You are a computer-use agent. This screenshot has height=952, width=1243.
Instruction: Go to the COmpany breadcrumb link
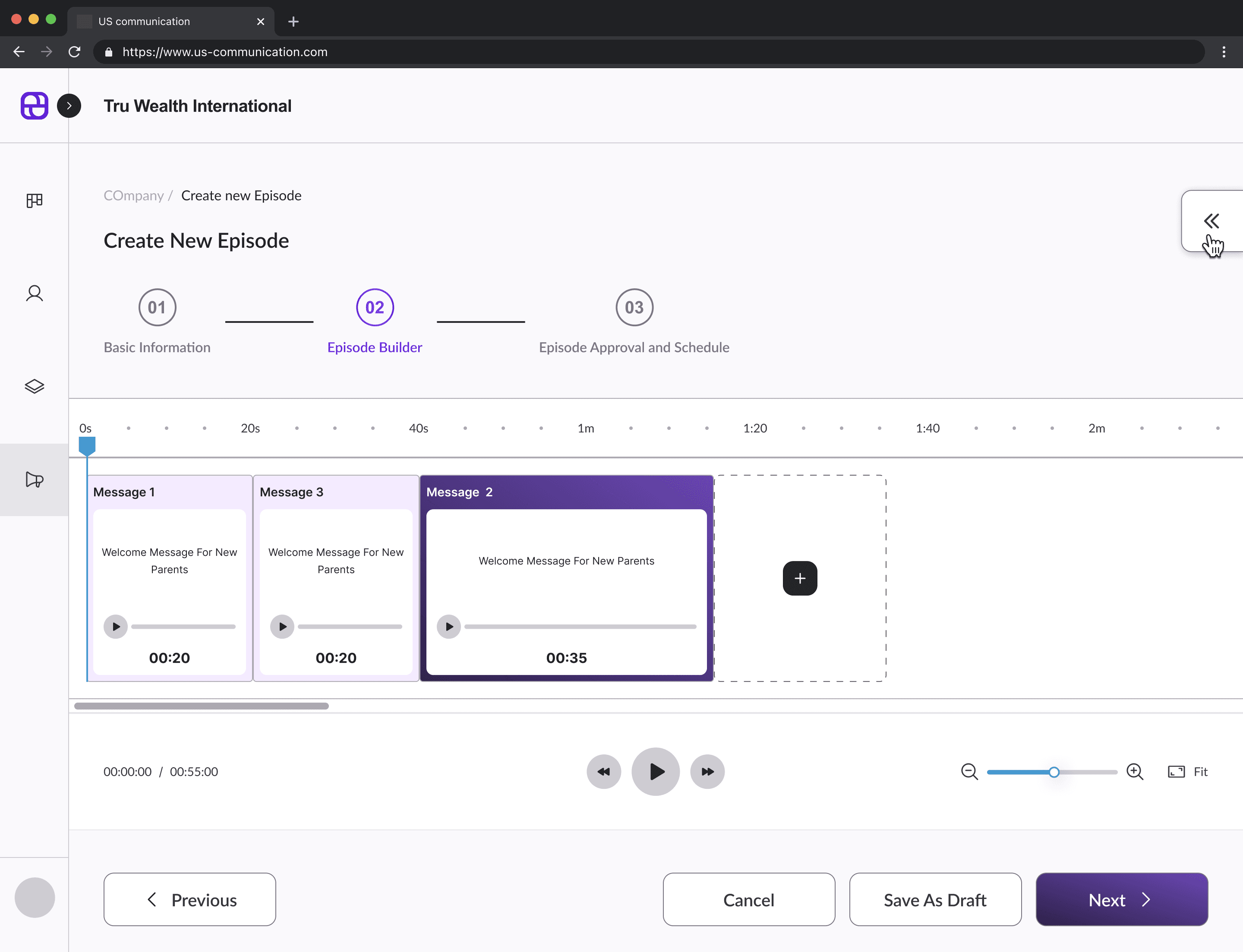click(x=134, y=195)
